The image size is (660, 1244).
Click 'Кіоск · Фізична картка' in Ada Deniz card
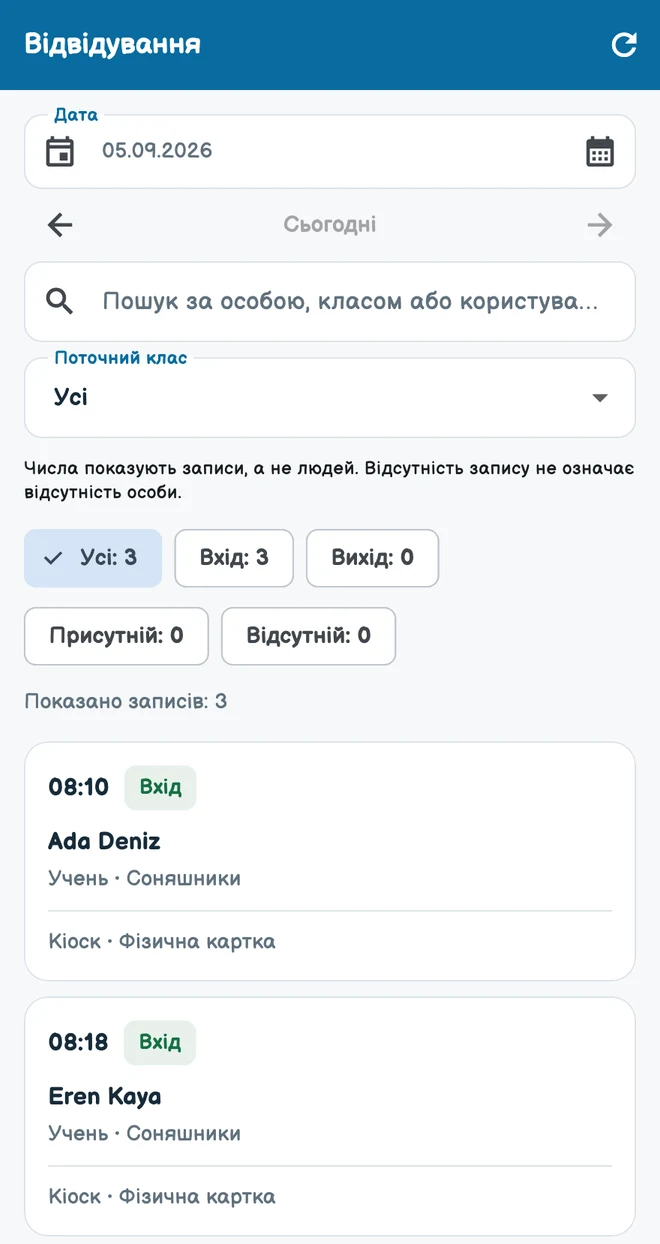162,942
